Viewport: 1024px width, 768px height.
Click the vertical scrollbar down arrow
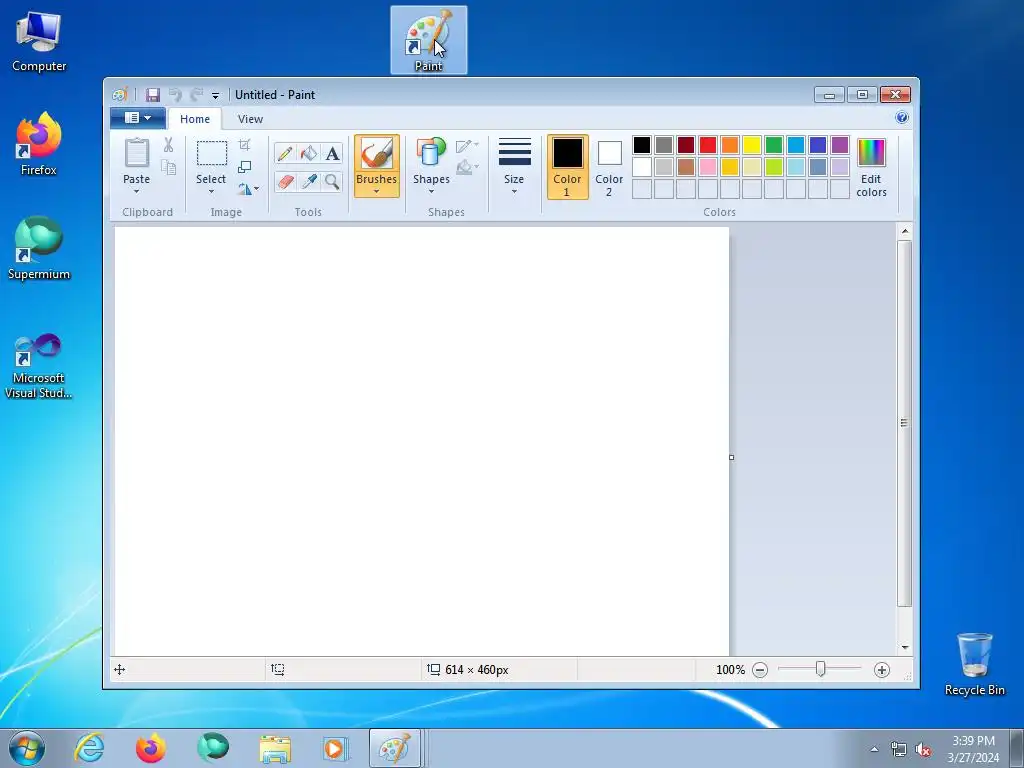click(904, 647)
